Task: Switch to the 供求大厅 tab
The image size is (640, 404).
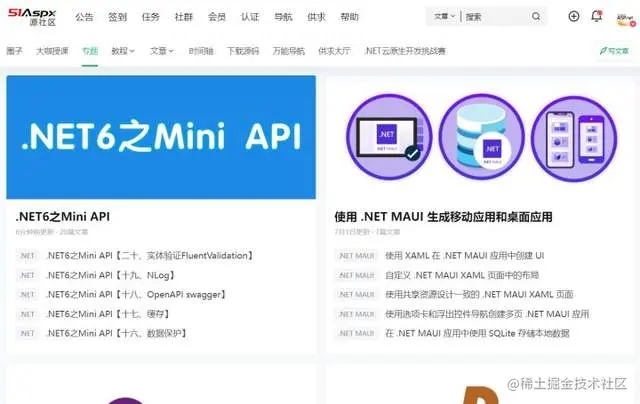Action: click(334, 51)
